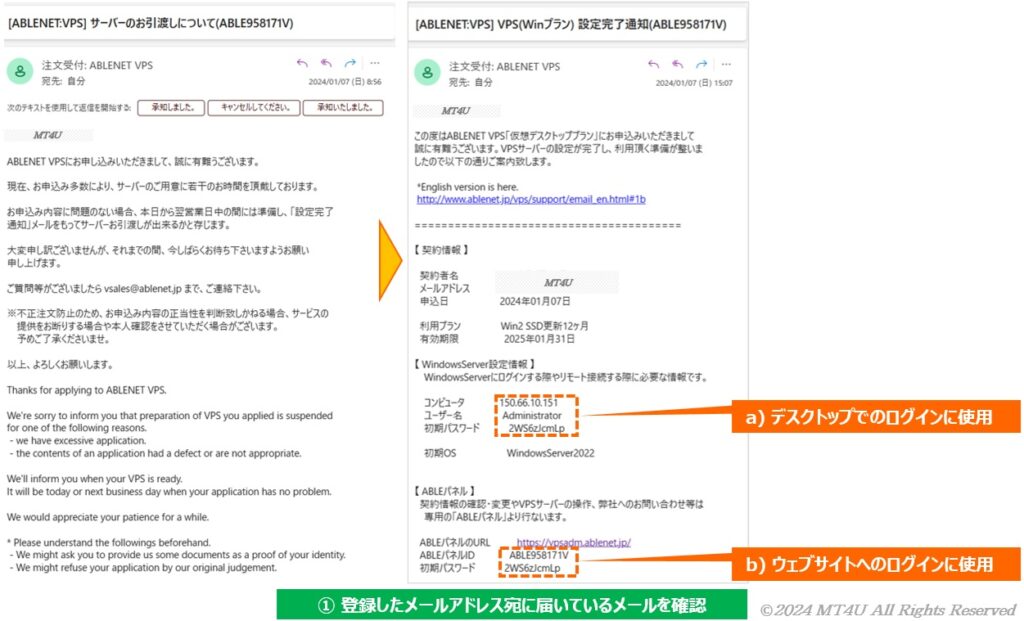
Task: Click 【ABLEパネル】 section heading
Action: coord(445,491)
